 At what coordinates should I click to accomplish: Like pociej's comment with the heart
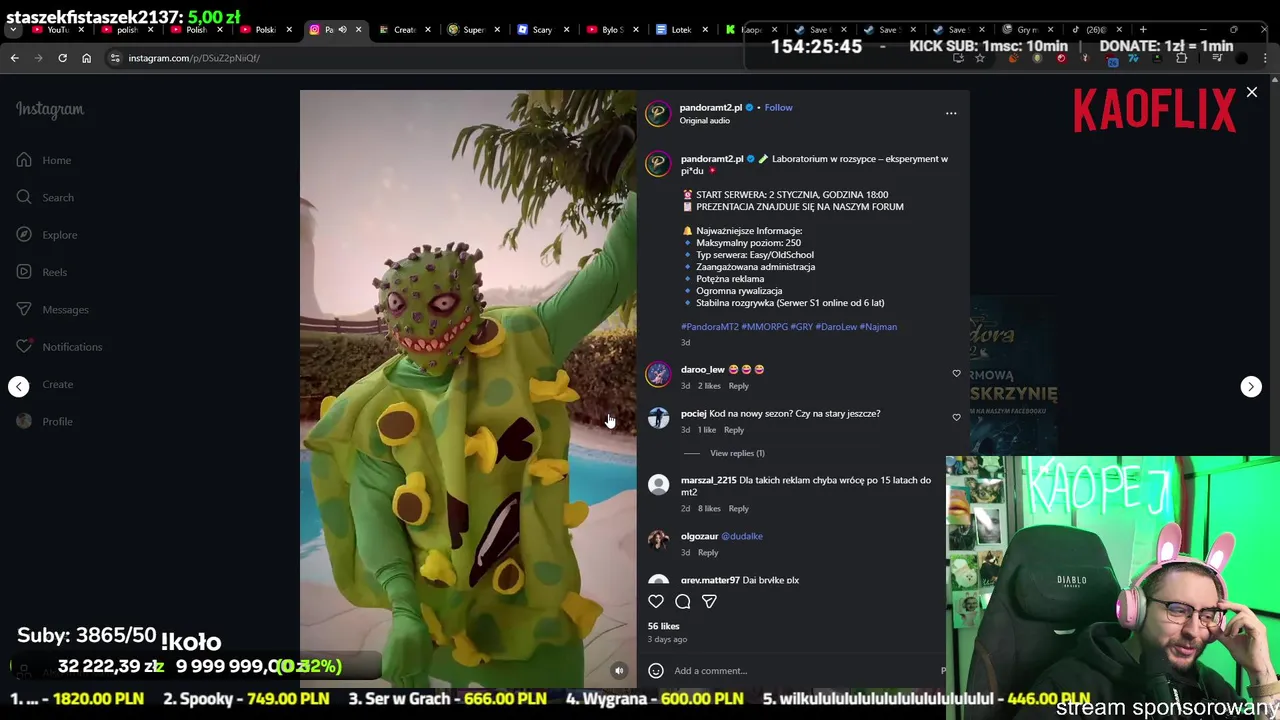(956, 417)
